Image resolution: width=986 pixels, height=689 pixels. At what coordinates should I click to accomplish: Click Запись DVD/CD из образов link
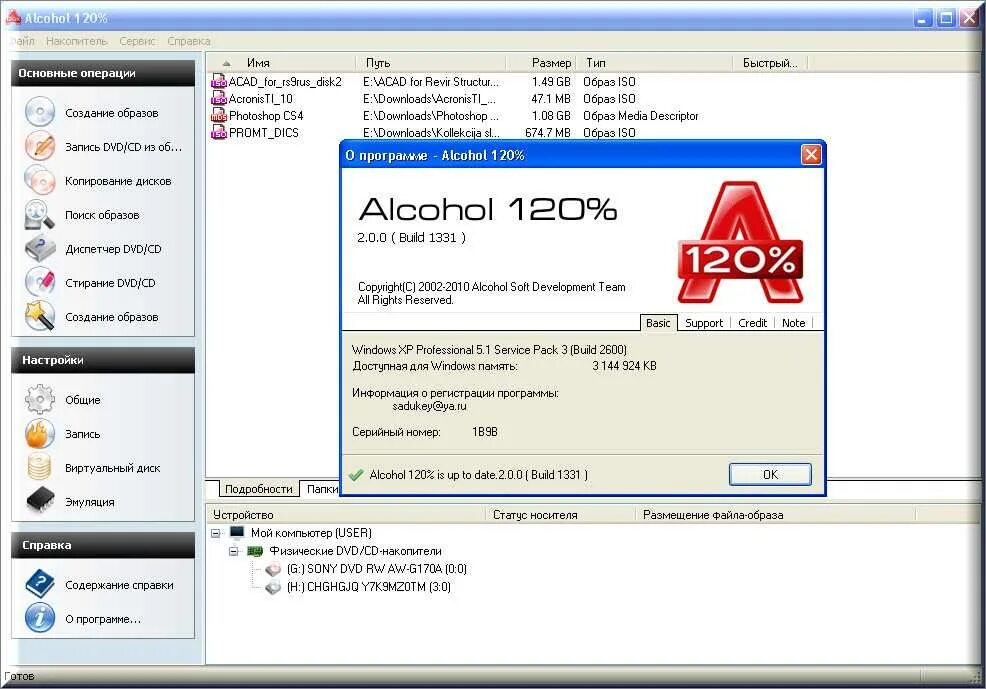point(123,147)
